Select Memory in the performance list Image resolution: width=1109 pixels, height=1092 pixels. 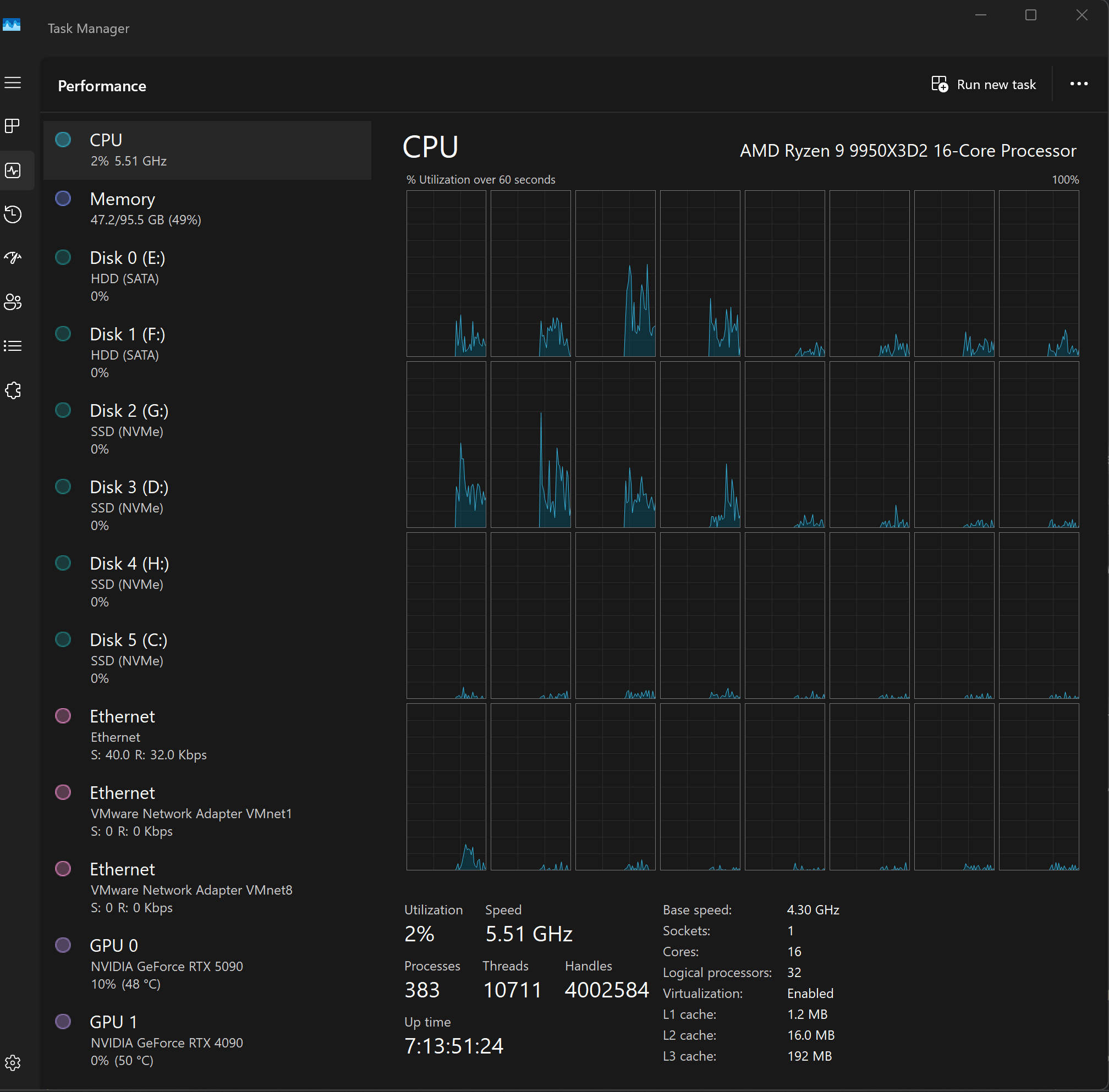(207, 209)
